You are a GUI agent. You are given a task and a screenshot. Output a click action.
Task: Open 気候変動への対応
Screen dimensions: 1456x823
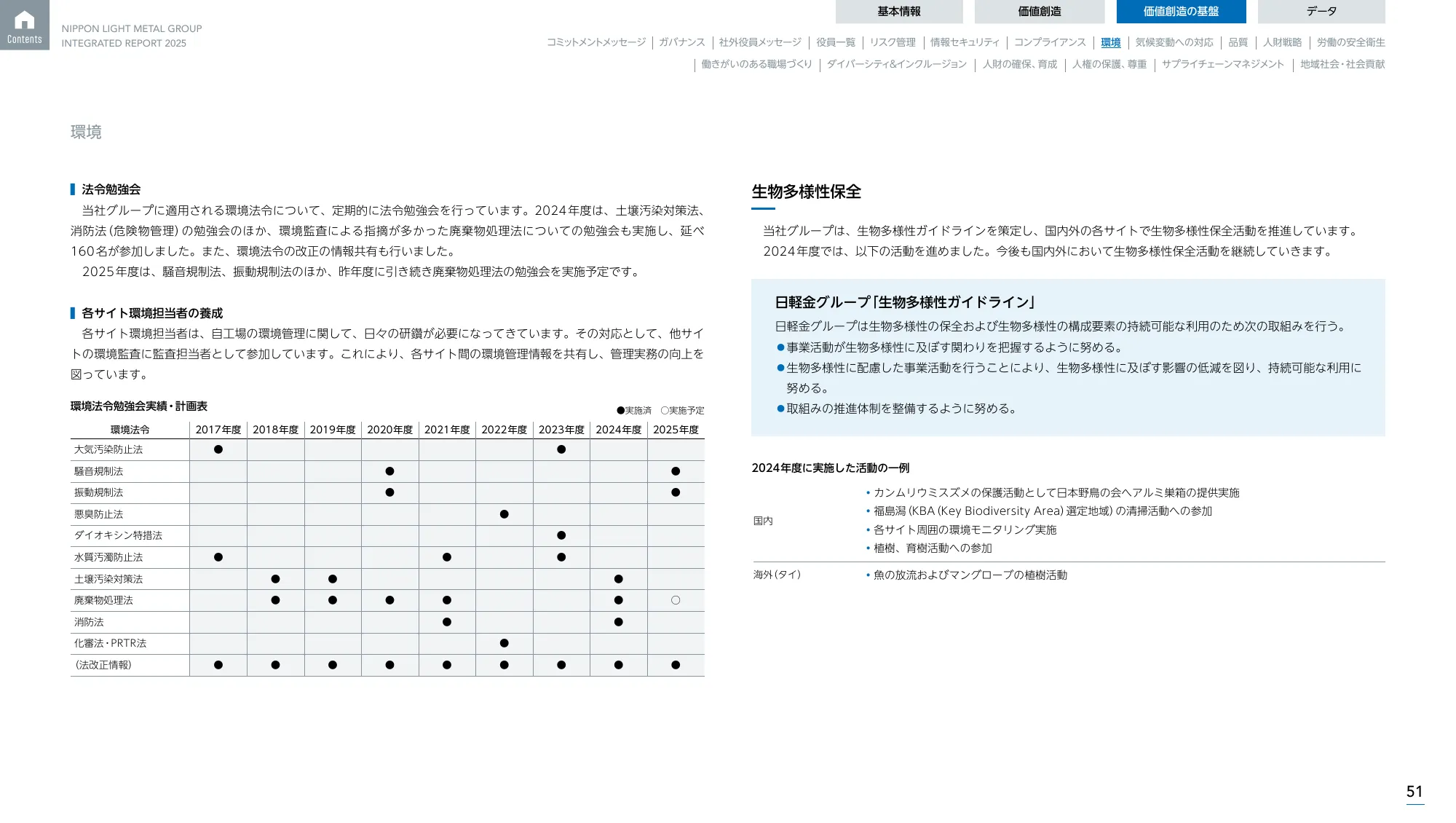pyautogui.click(x=1174, y=42)
